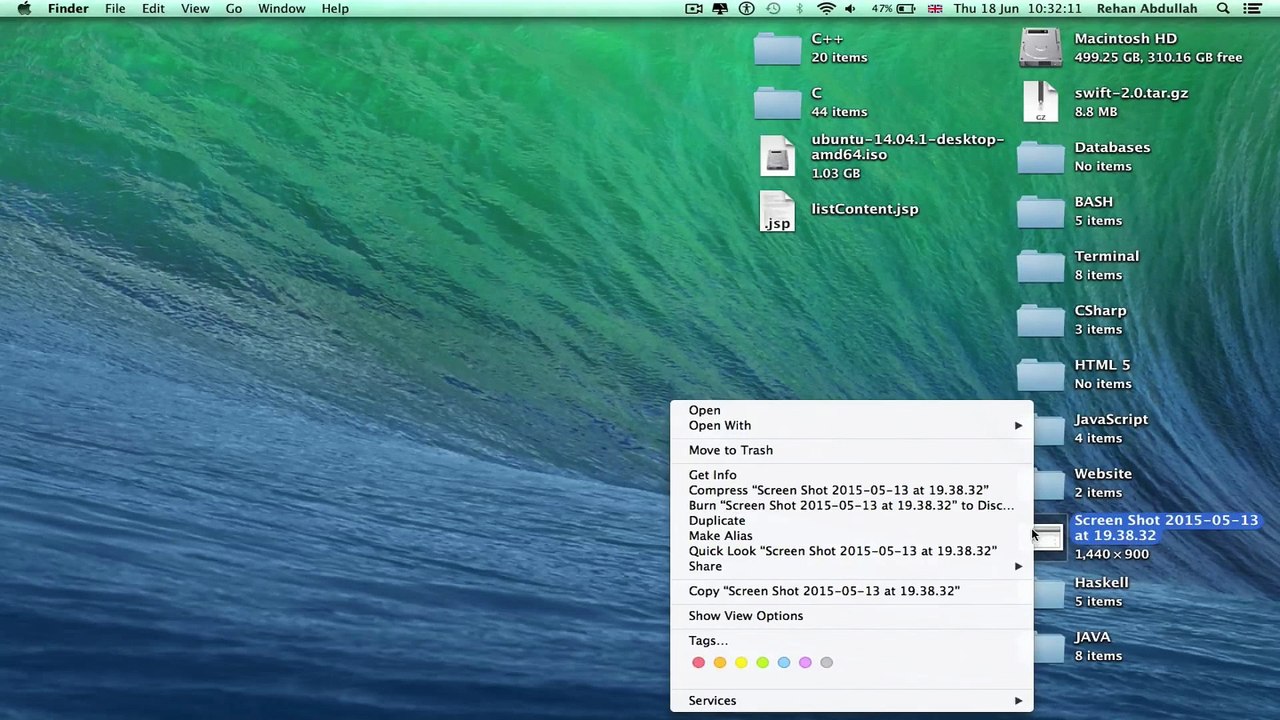Open the Window menu
This screenshot has width=1280, height=720.
(x=282, y=9)
